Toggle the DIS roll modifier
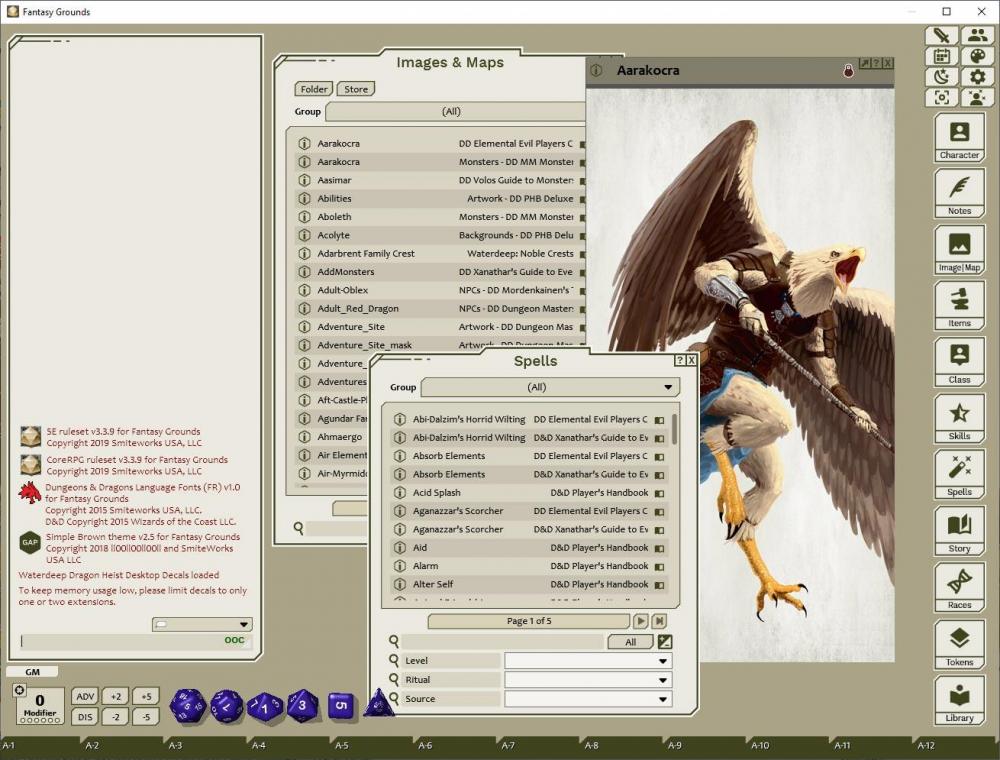 [x=85, y=716]
